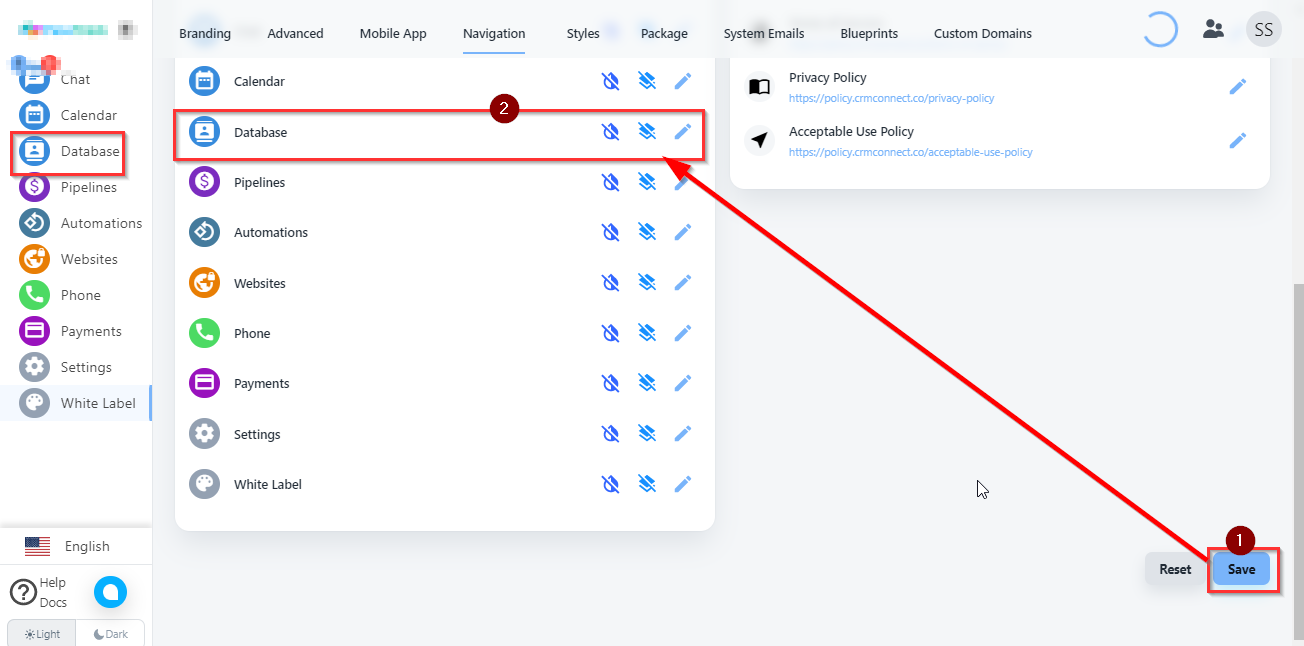Toggle desktop visibility for Payments row

coord(610,383)
